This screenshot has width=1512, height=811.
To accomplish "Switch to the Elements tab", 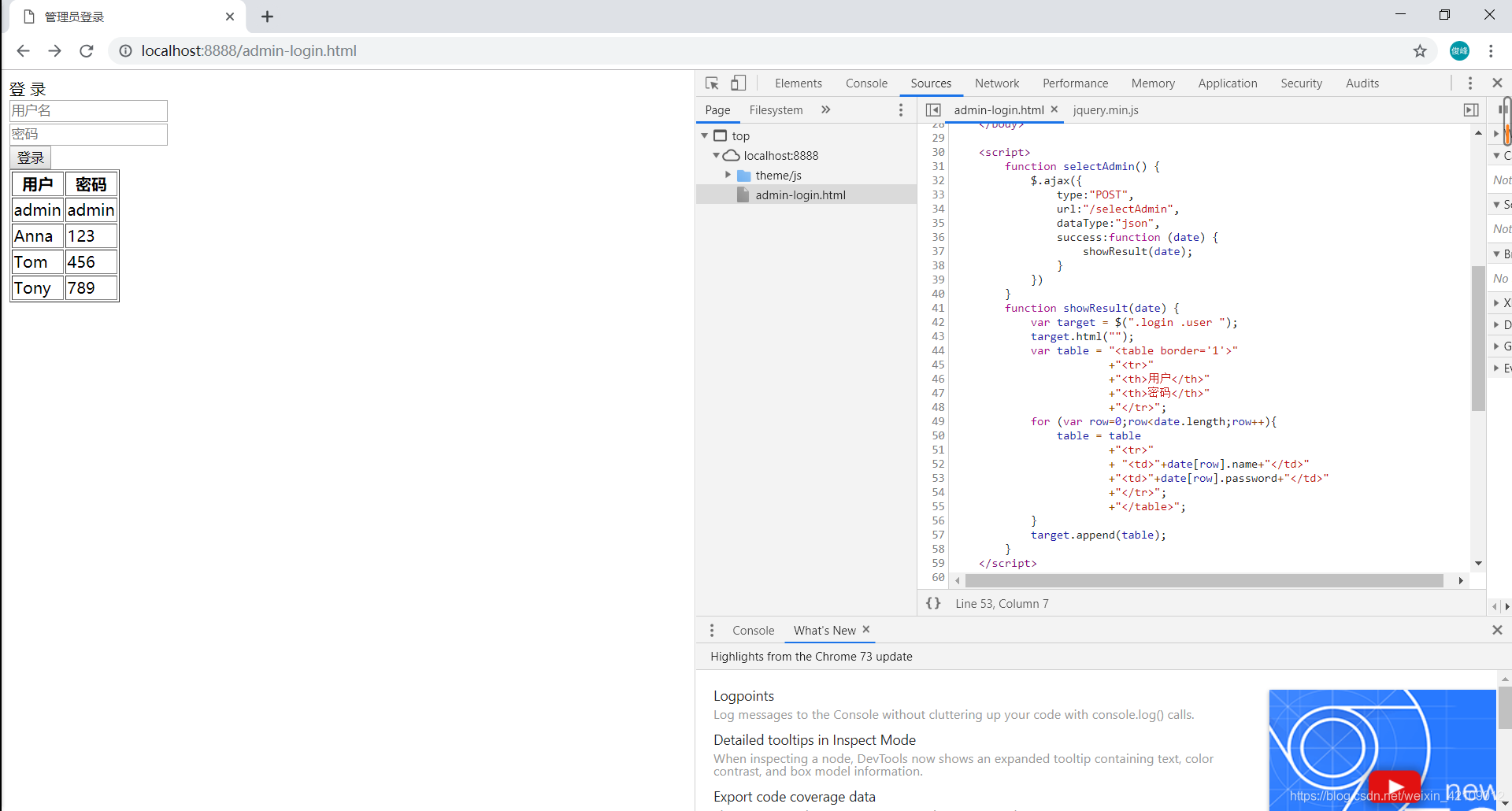I will point(798,83).
